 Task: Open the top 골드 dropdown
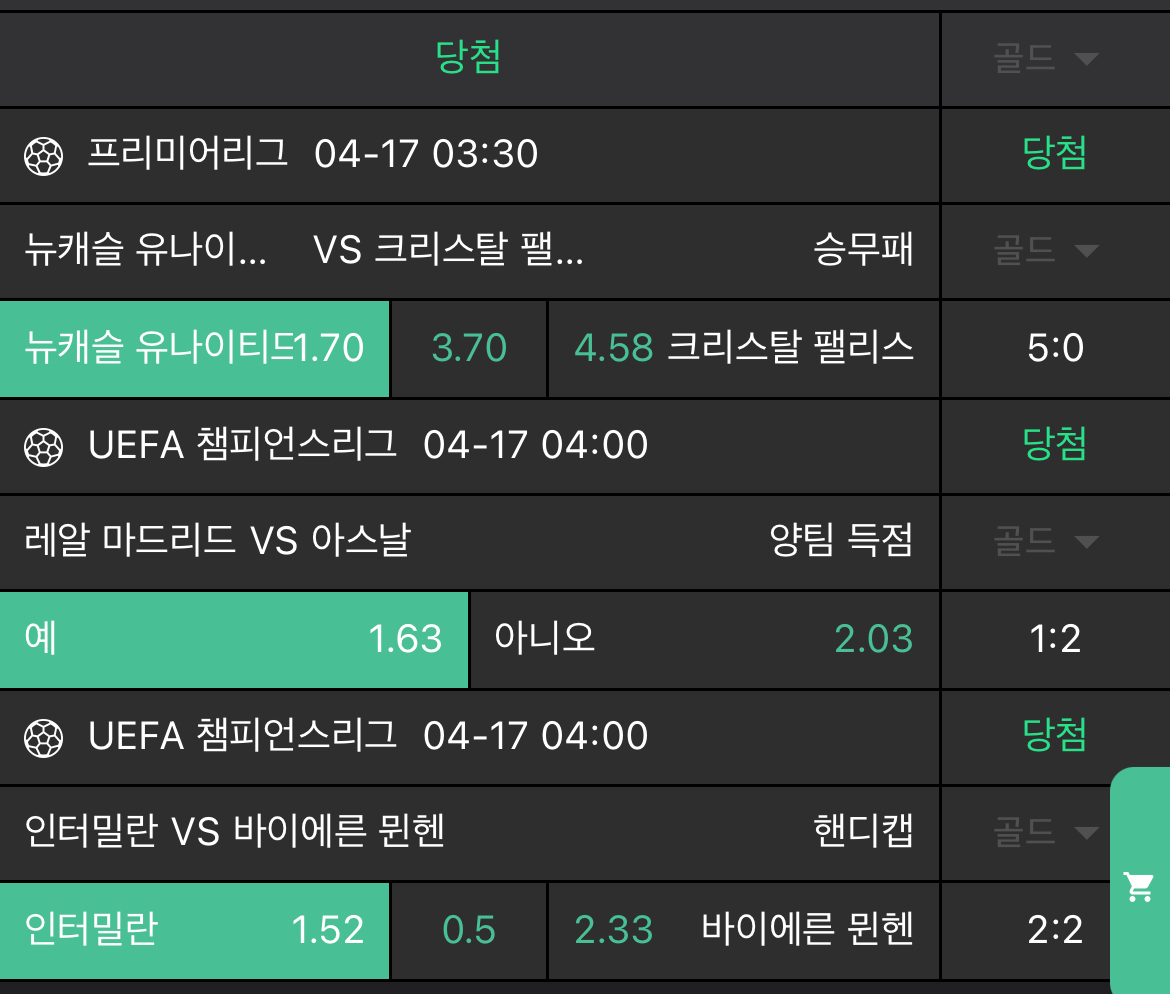point(1046,59)
